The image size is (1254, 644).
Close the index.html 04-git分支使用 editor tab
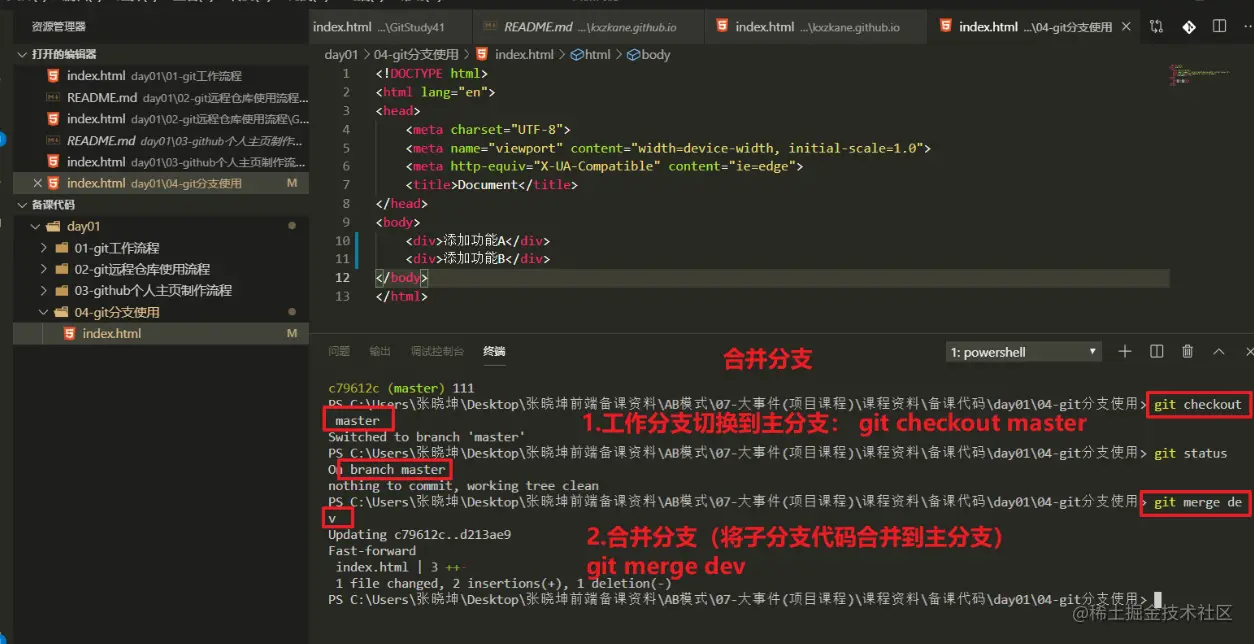pos(1128,27)
